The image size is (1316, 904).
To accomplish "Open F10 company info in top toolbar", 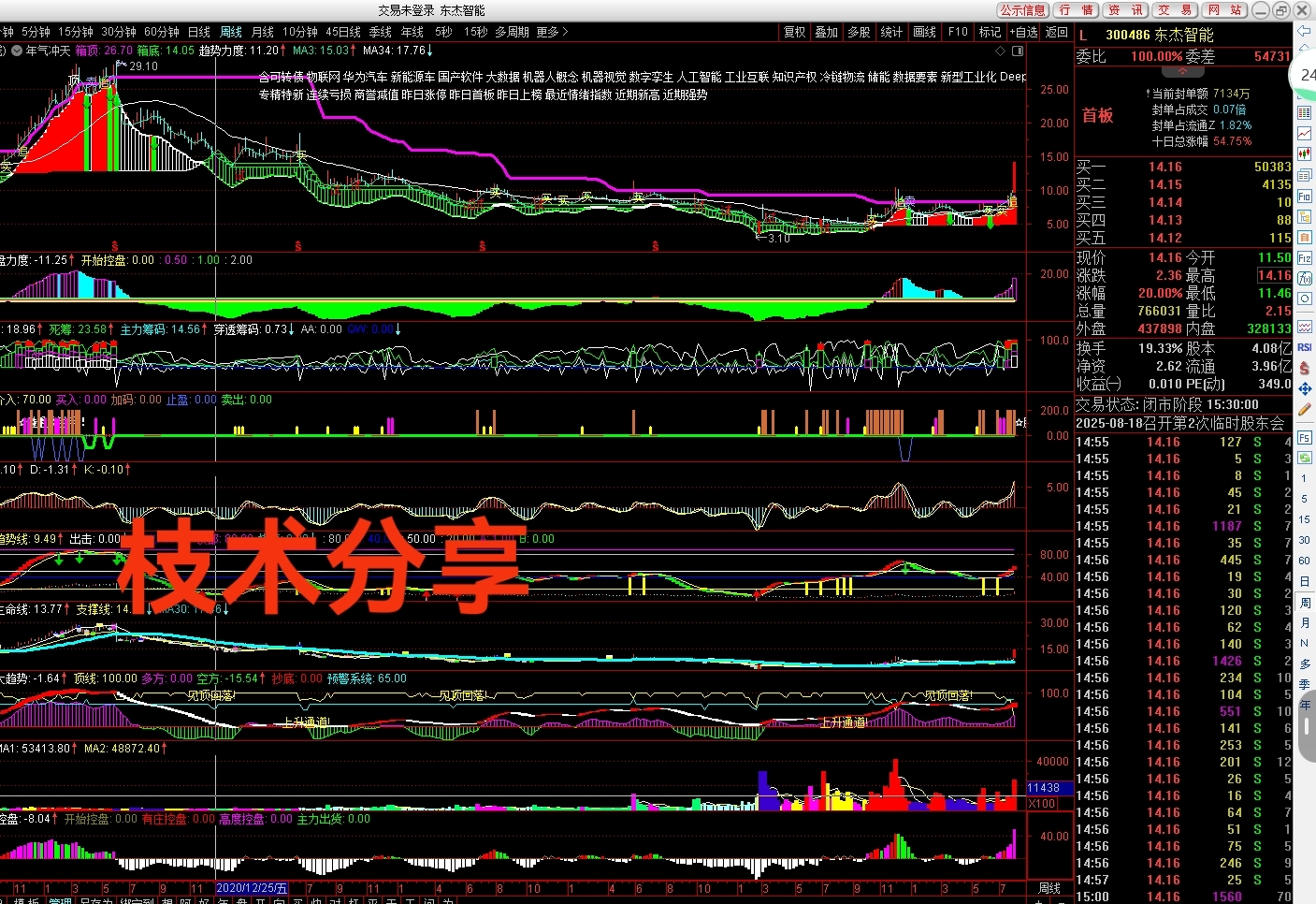I will coord(958,32).
